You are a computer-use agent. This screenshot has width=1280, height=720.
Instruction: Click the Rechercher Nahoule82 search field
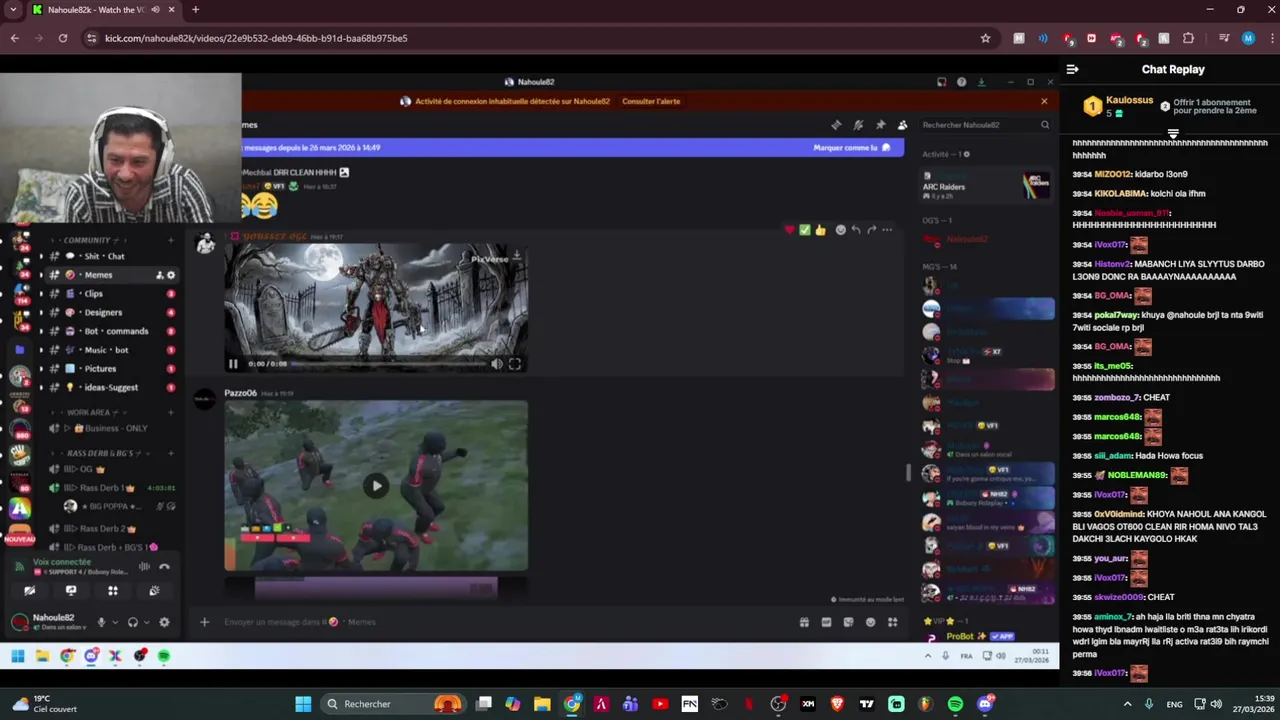coord(985,125)
